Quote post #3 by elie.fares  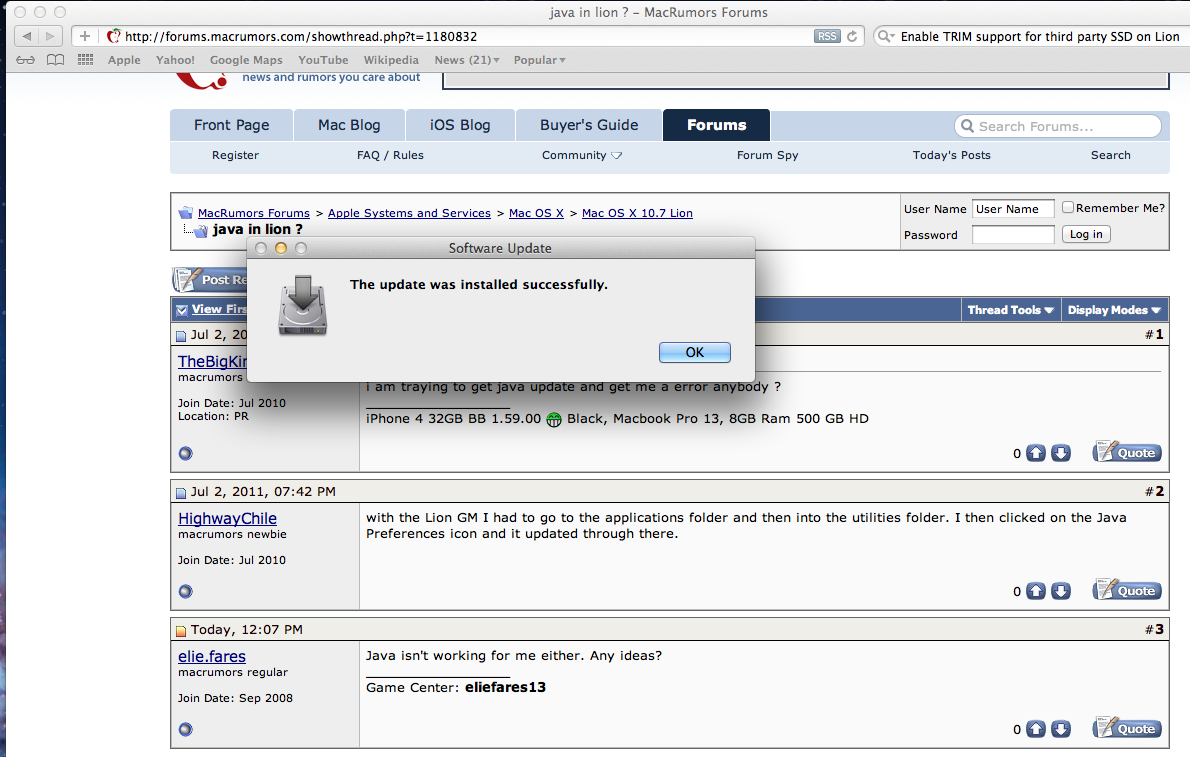pos(1127,729)
